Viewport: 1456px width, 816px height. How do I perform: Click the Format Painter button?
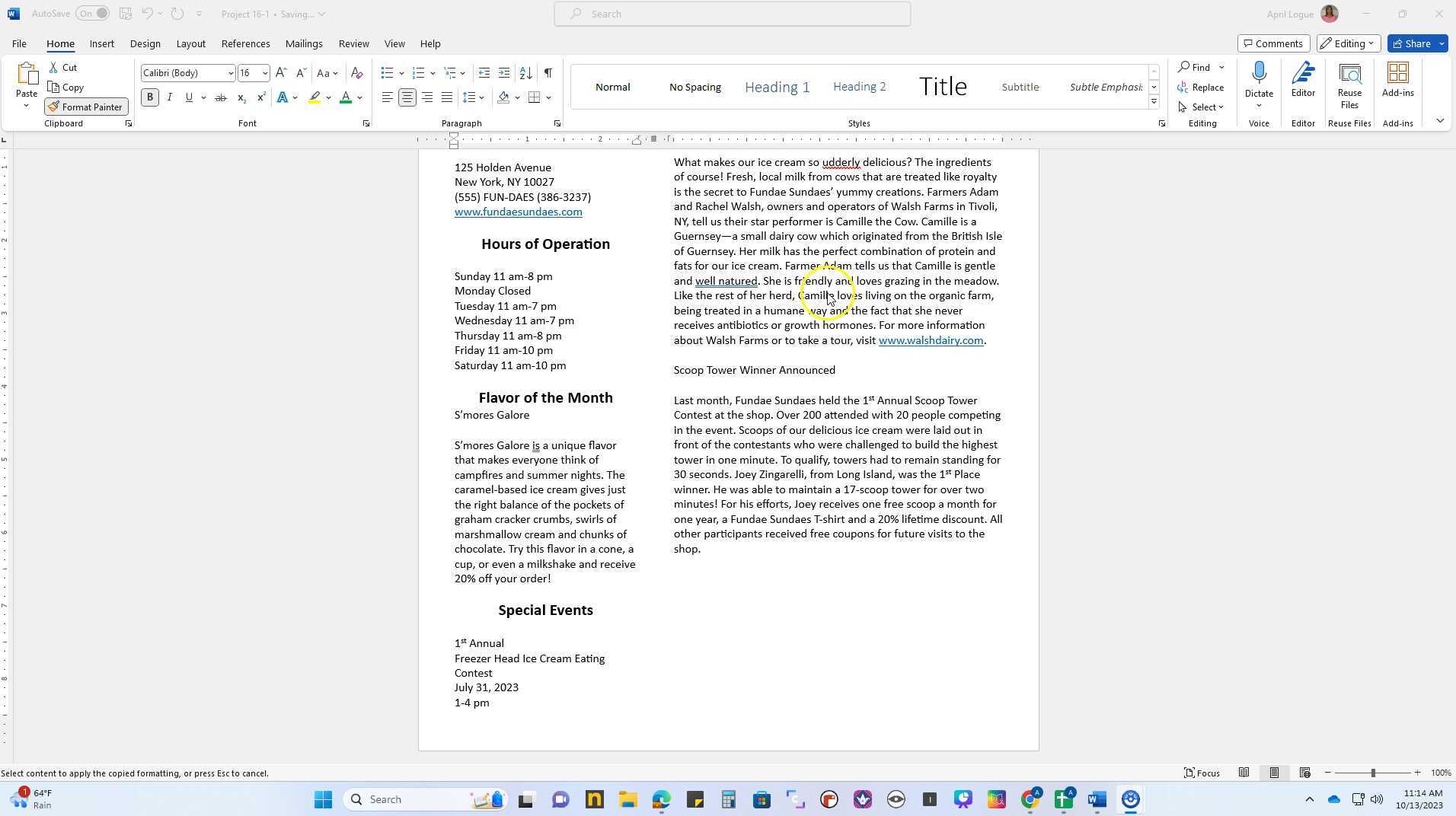point(86,107)
